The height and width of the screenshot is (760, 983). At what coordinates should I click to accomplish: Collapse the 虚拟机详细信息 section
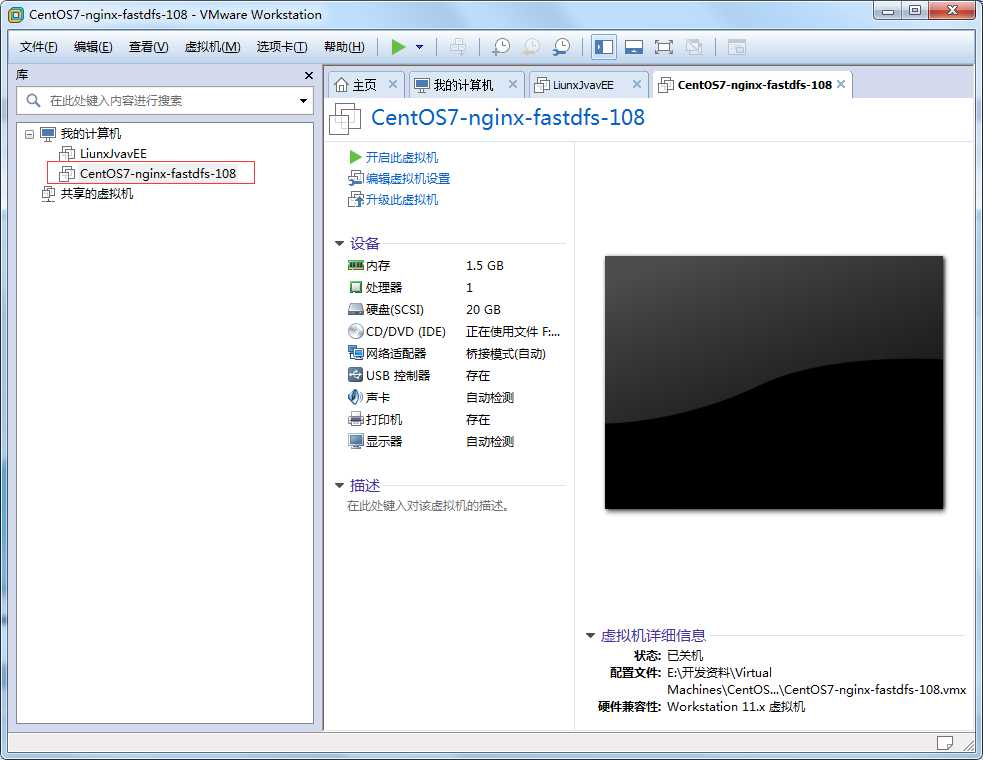click(591, 636)
